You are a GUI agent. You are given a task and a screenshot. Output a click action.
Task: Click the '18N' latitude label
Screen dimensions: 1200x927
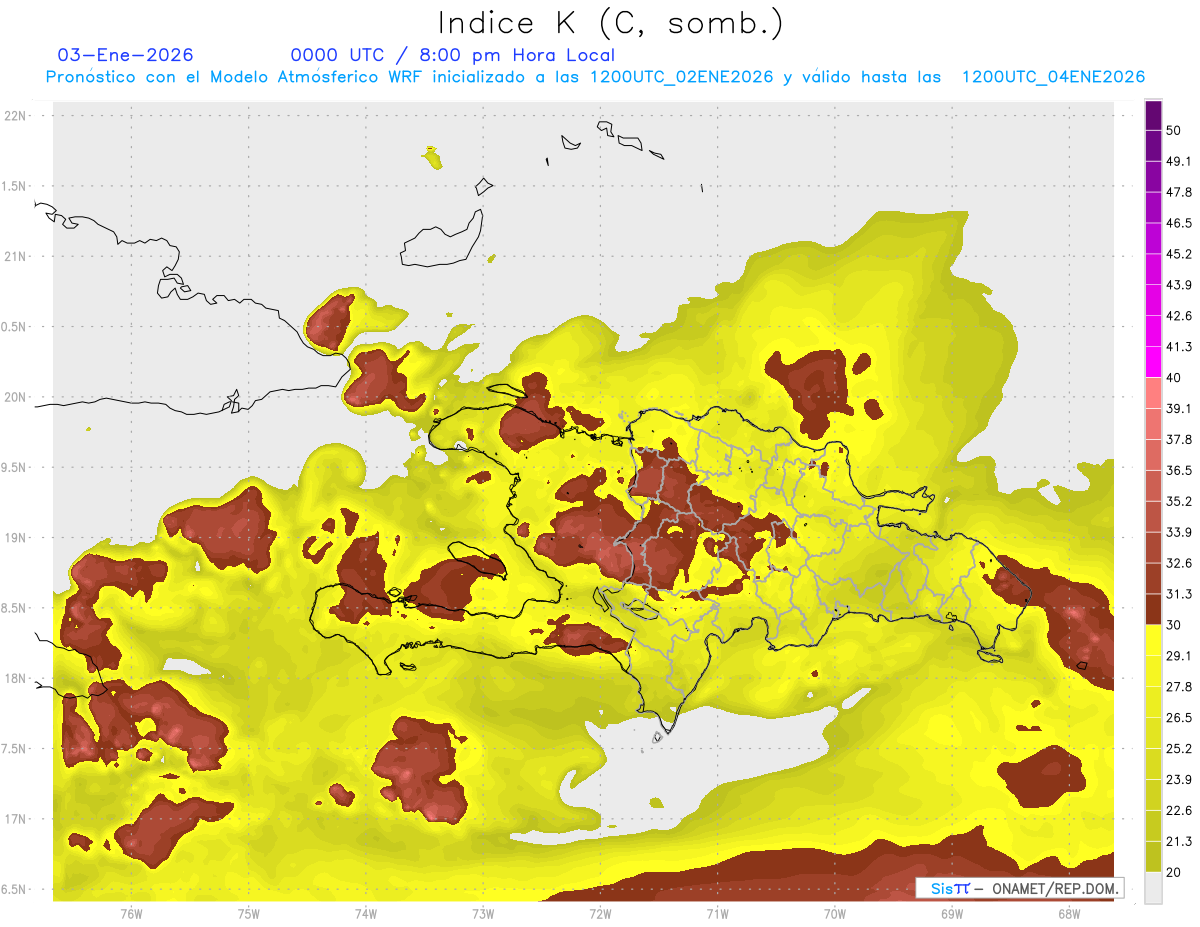click(15, 679)
